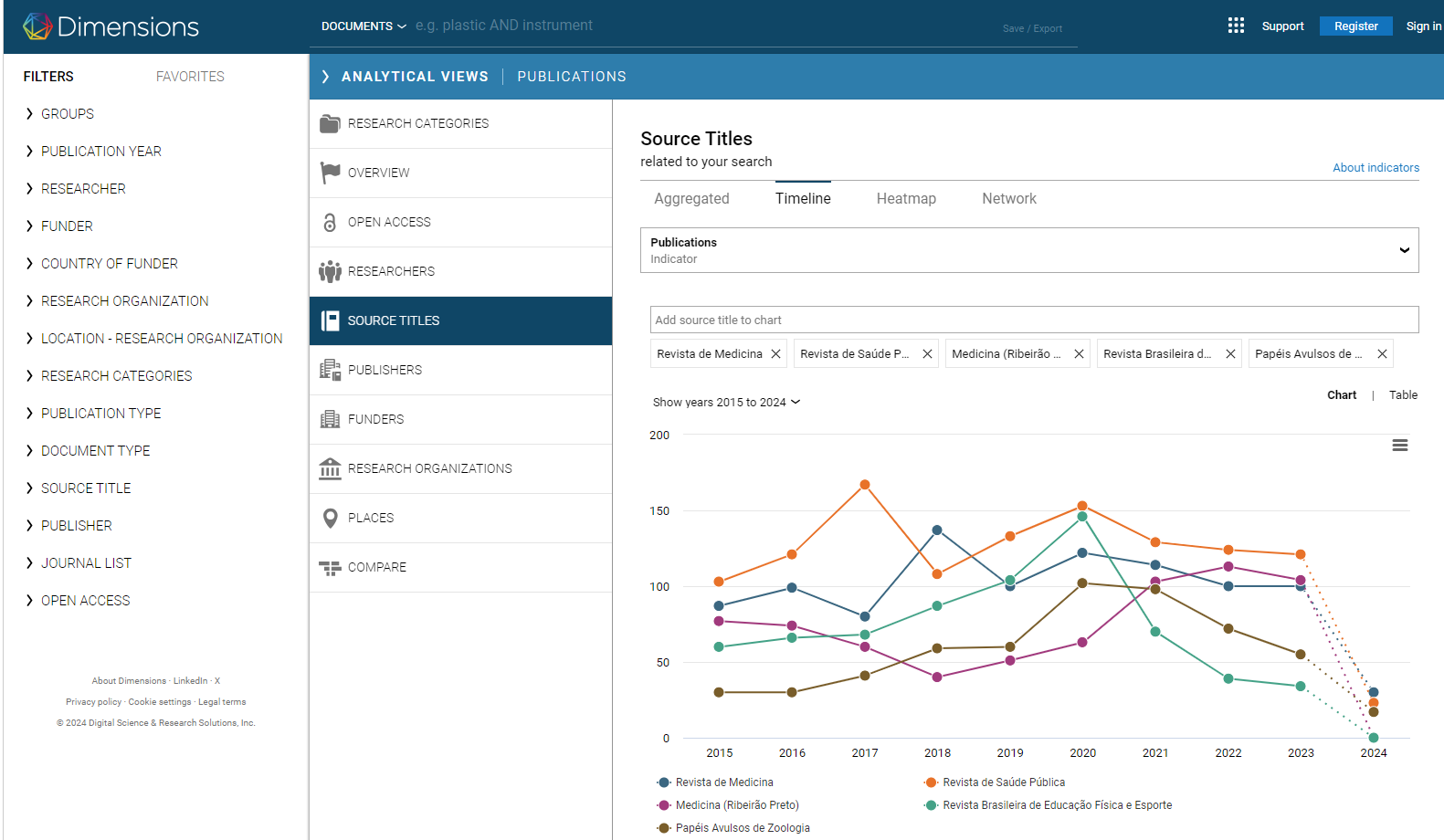Switch to Chart view
This screenshot has width=1444, height=840.
(x=1342, y=395)
